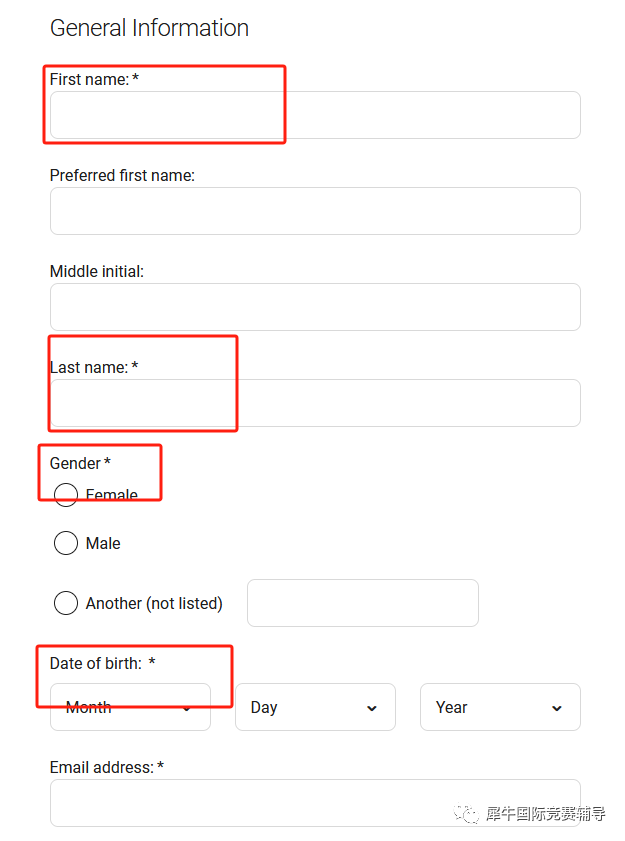
Task: Open the Month dropdown
Action: (x=130, y=707)
